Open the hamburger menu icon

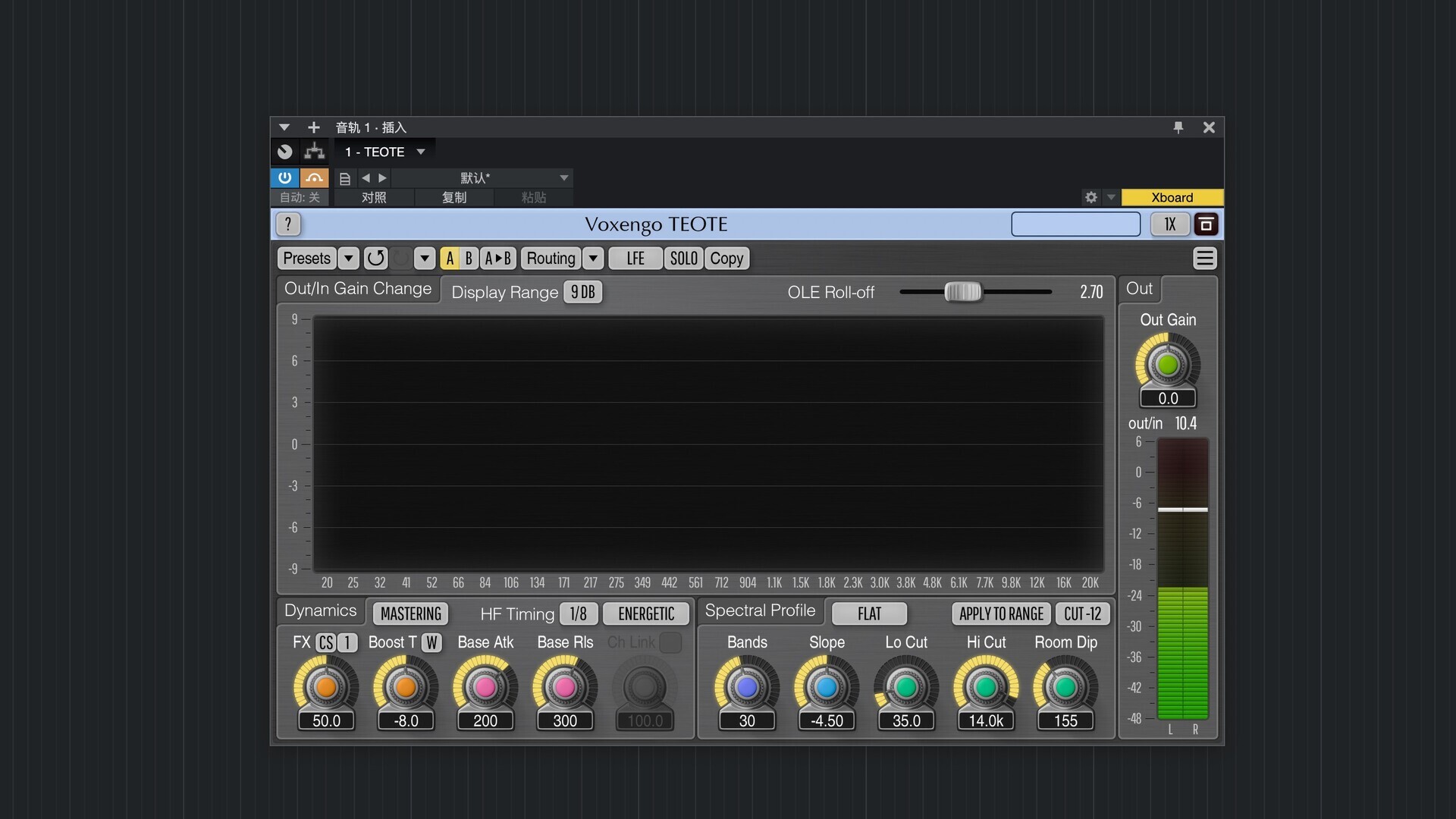click(1204, 259)
